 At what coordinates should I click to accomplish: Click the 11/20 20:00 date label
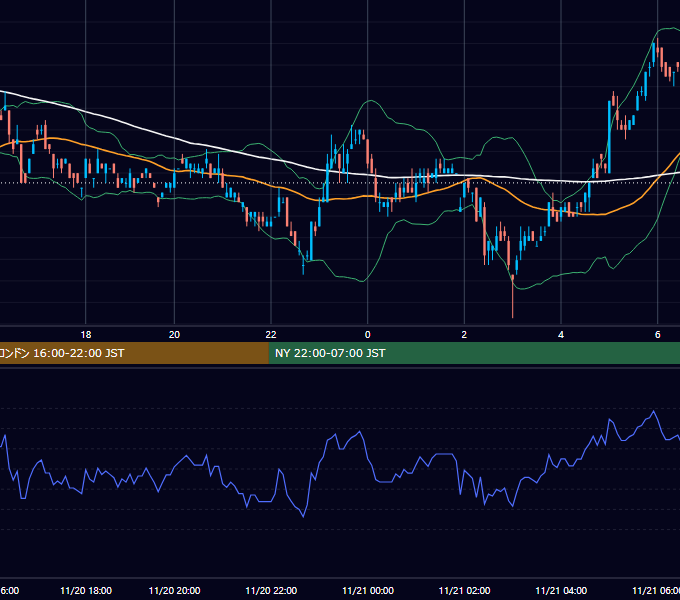point(174,590)
